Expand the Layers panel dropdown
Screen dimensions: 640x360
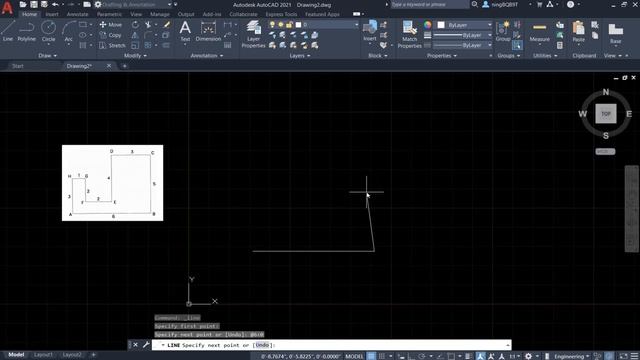(x=300, y=56)
